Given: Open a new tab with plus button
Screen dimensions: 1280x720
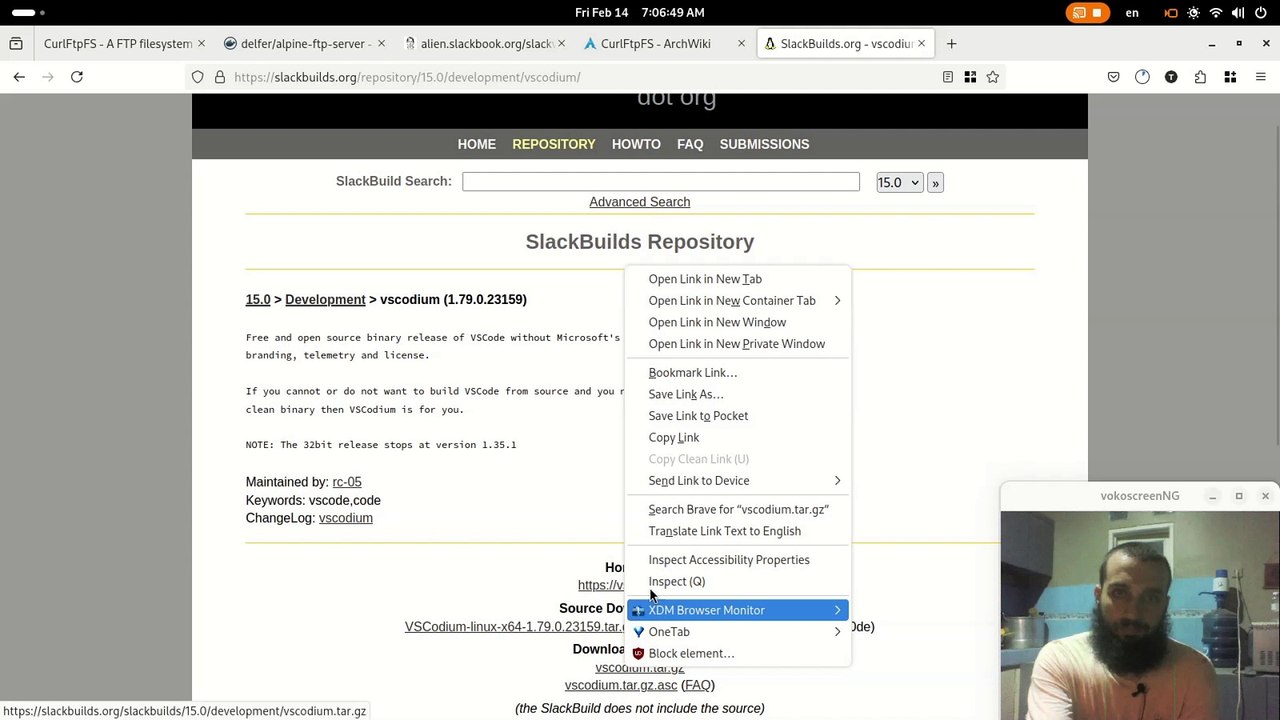Looking at the screenshot, I should (x=952, y=44).
